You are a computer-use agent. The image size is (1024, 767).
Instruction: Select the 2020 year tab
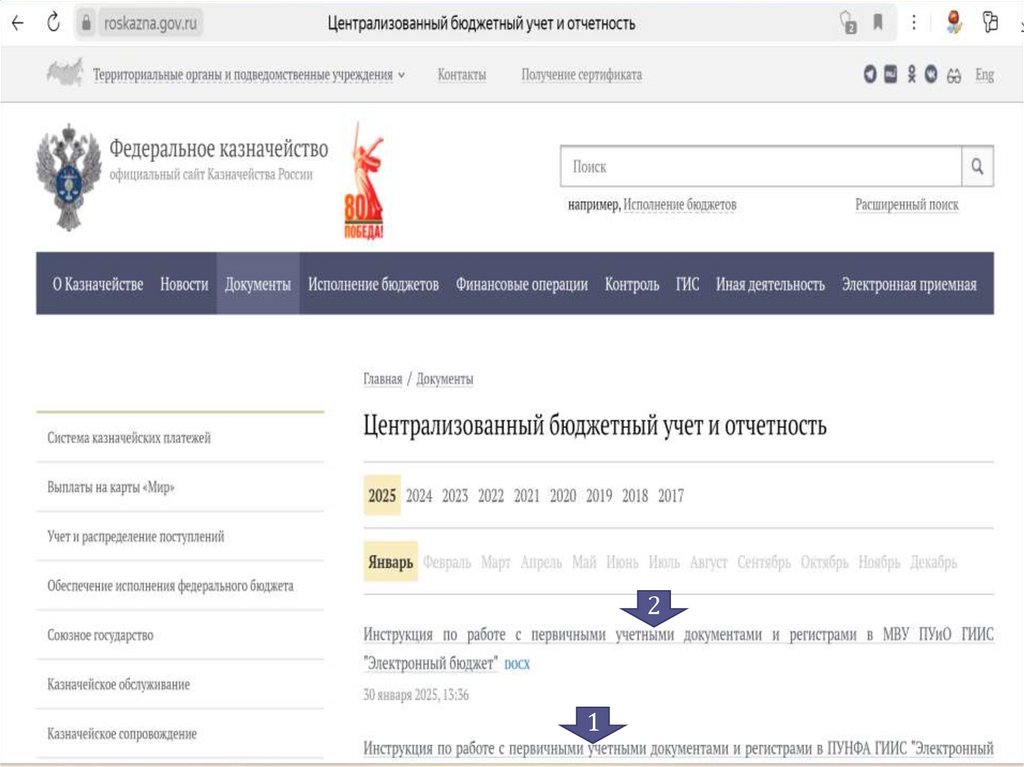pos(563,496)
